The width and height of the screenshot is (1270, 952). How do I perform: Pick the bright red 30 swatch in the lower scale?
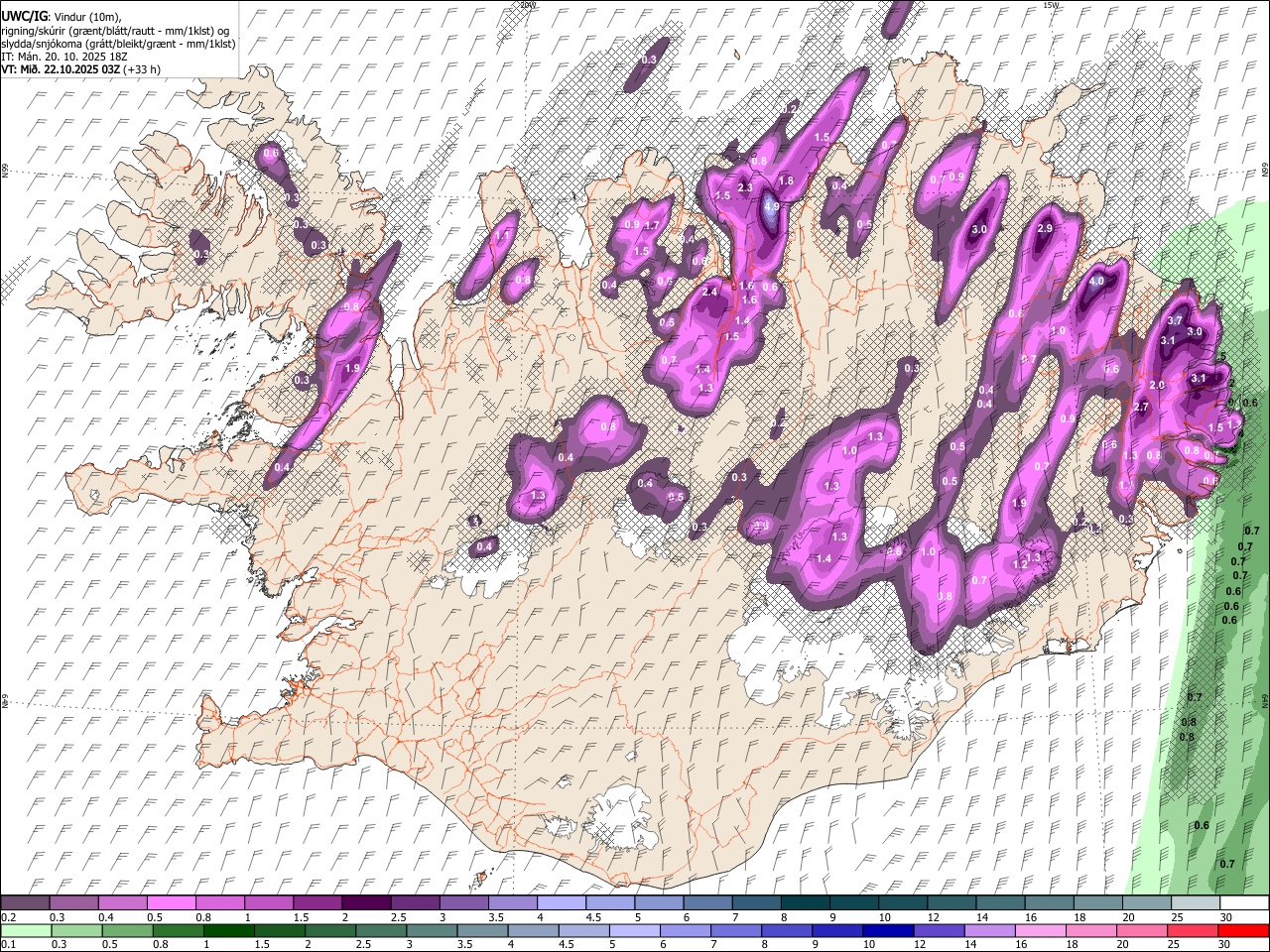(x=1243, y=930)
